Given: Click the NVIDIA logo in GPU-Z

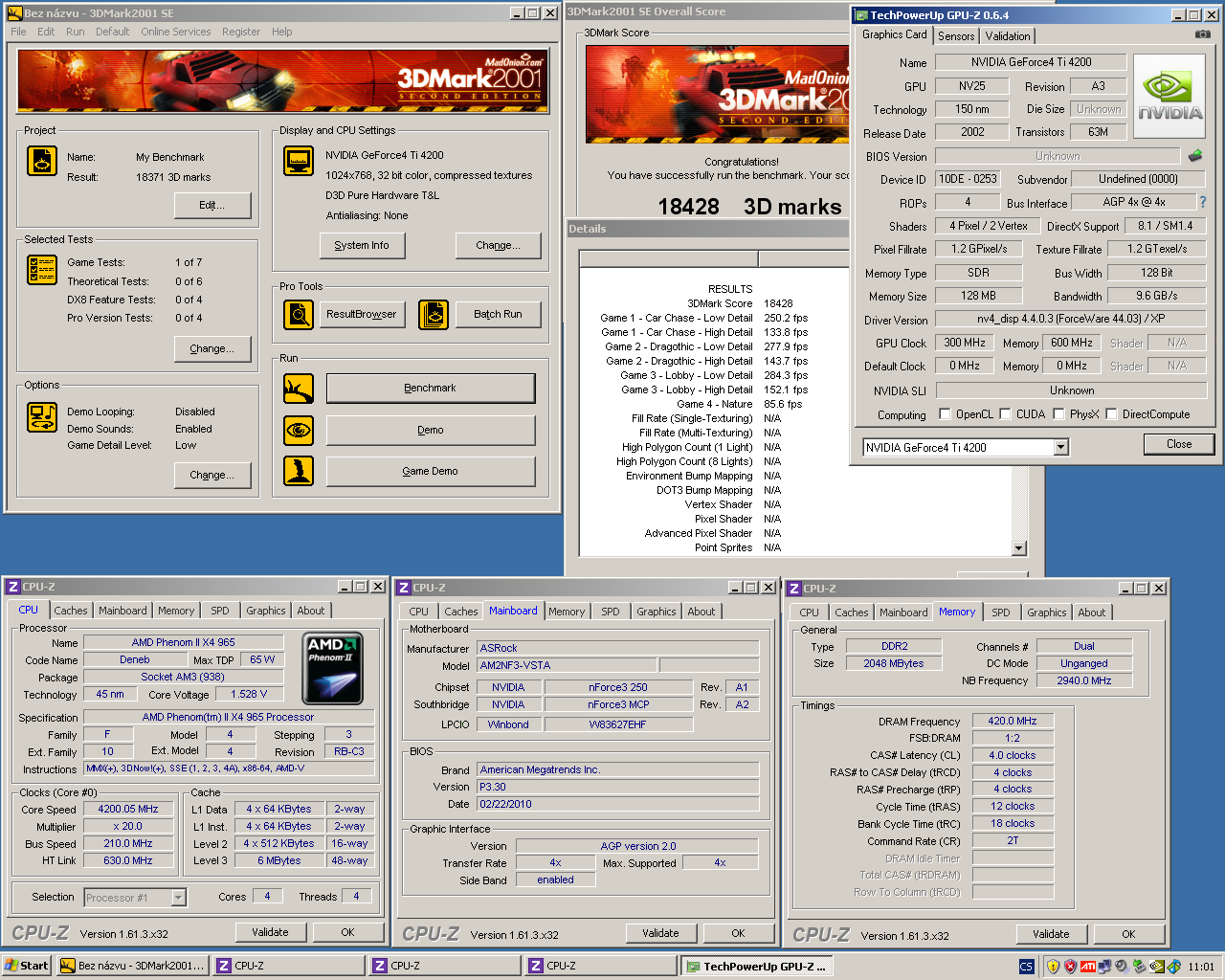Looking at the screenshot, I should [1169, 96].
